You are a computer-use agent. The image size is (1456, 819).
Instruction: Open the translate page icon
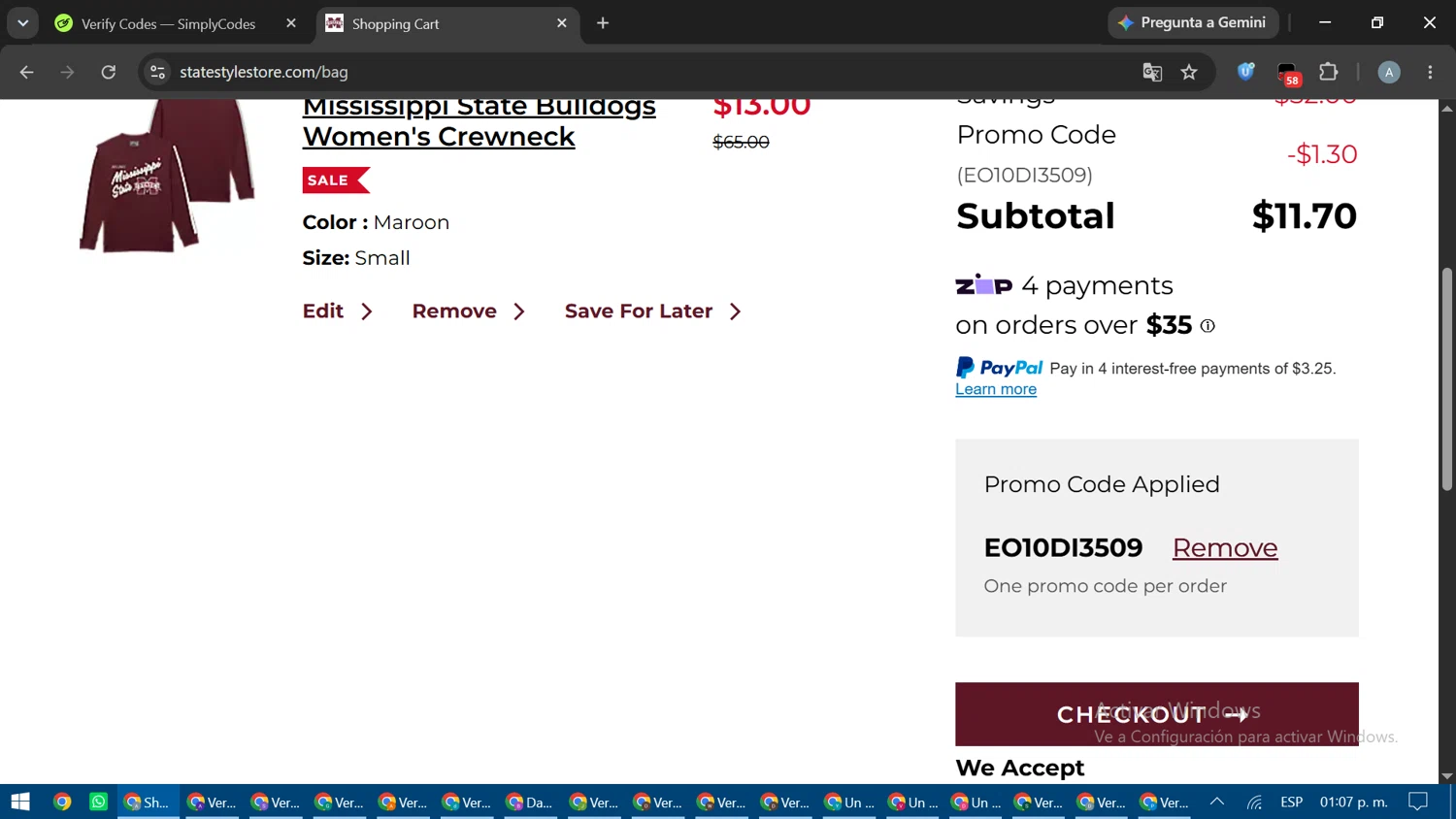(x=1152, y=72)
